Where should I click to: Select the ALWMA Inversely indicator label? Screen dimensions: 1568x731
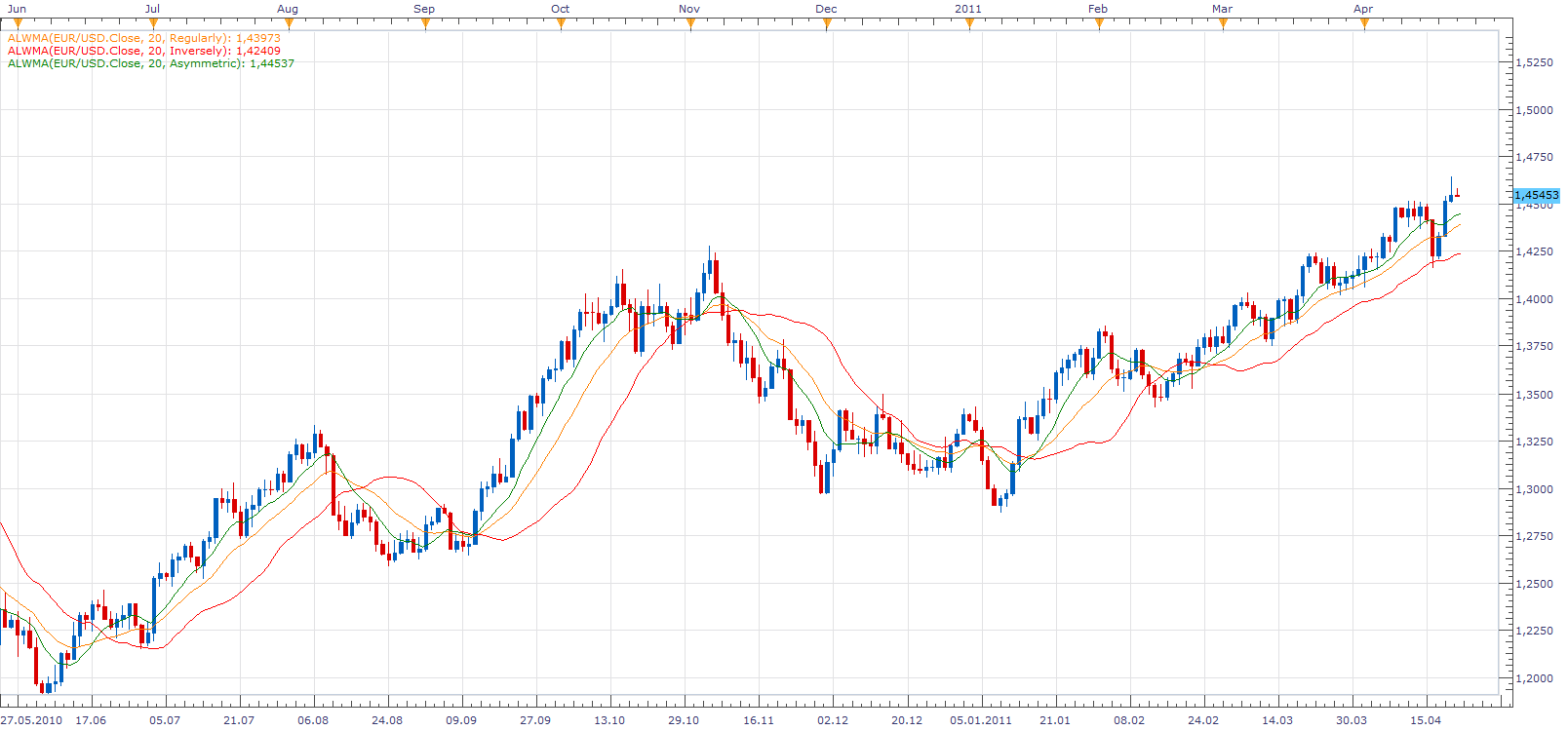click(x=144, y=51)
